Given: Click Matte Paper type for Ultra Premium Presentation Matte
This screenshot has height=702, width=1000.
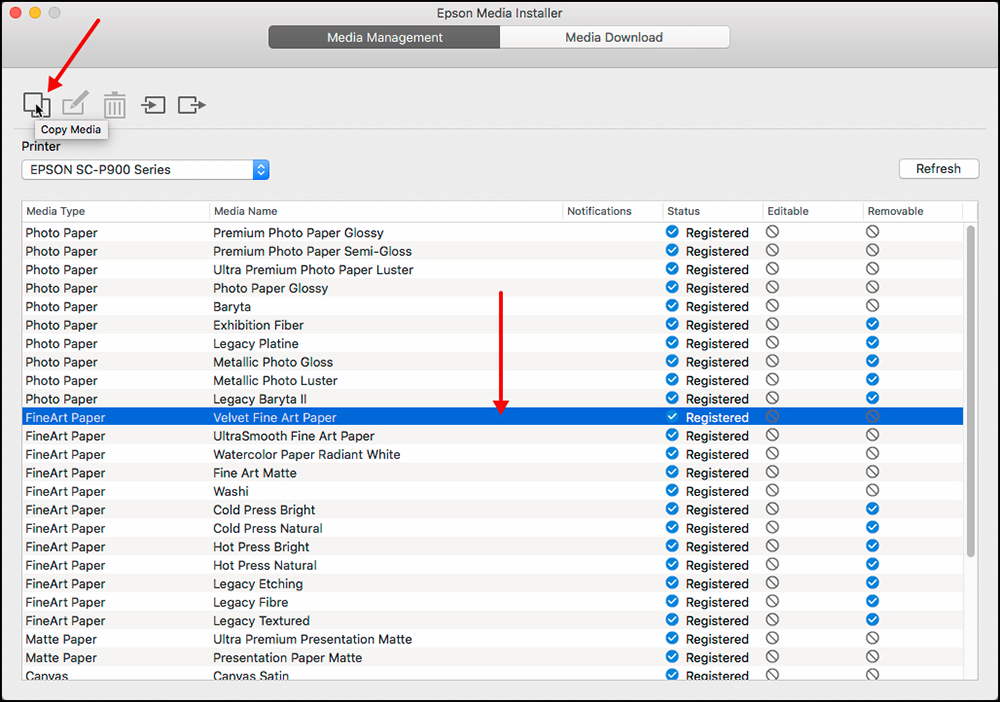Looking at the screenshot, I should click(x=61, y=640).
